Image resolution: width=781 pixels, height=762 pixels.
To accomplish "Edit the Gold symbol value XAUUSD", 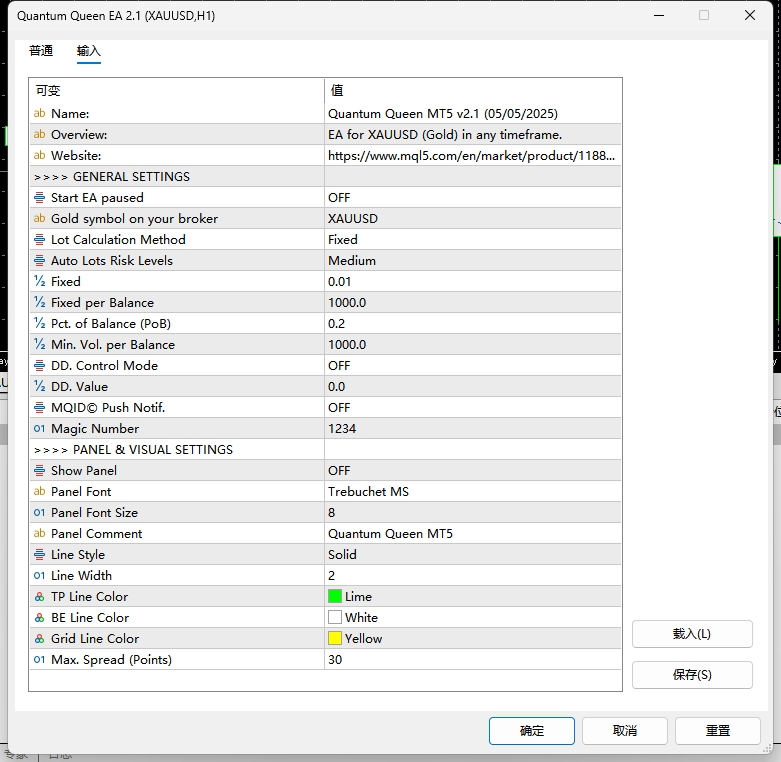I will pos(473,219).
